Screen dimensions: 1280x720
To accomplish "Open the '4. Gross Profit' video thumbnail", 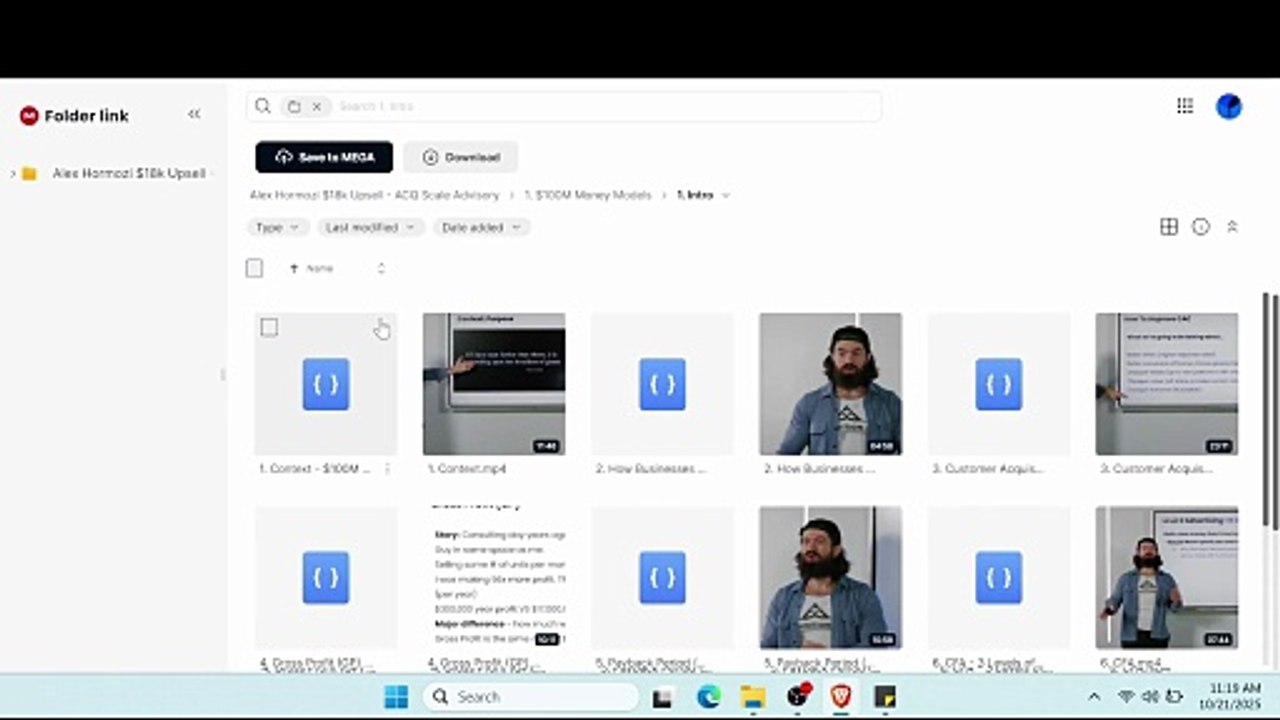I will (494, 577).
